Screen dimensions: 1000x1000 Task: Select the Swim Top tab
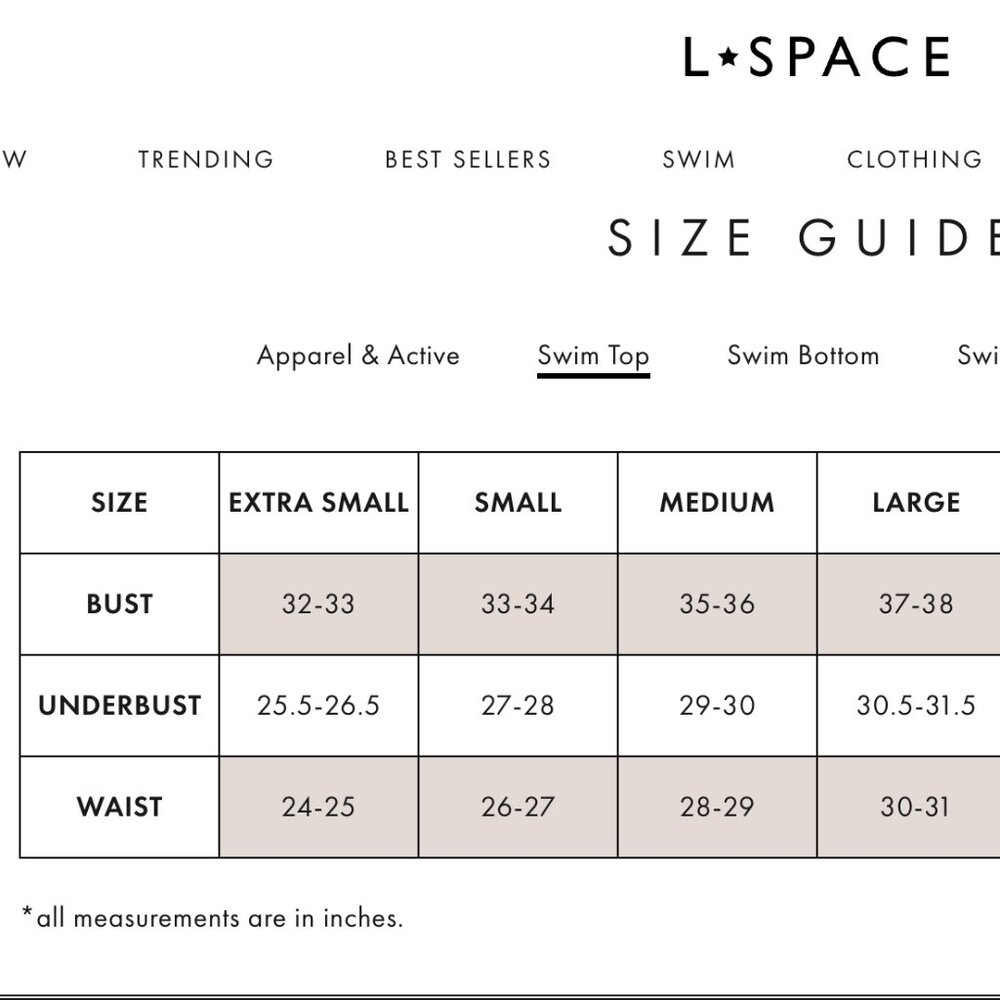click(x=593, y=357)
